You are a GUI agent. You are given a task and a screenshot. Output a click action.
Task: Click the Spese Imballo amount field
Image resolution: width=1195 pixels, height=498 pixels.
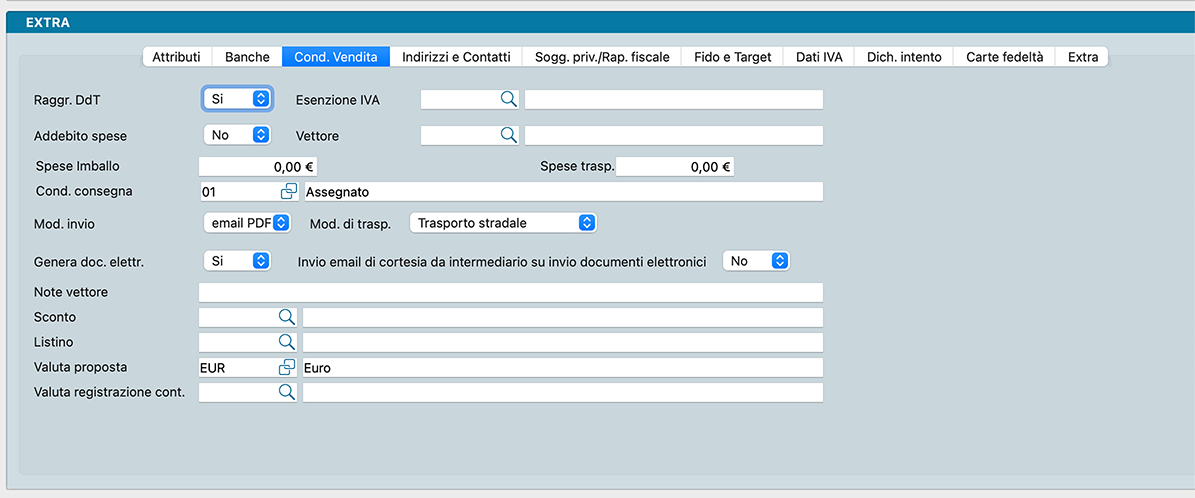point(257,167)
